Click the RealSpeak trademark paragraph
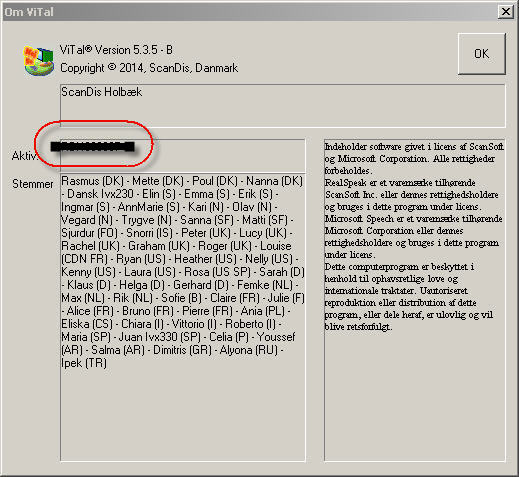The image size is (519, 477). click(x=412, y=195)
